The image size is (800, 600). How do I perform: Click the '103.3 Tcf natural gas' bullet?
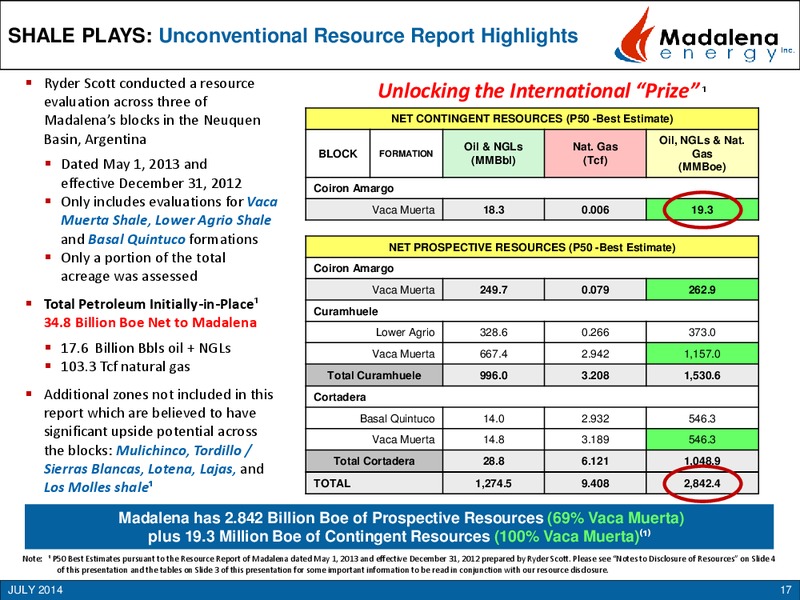(125, 367)
